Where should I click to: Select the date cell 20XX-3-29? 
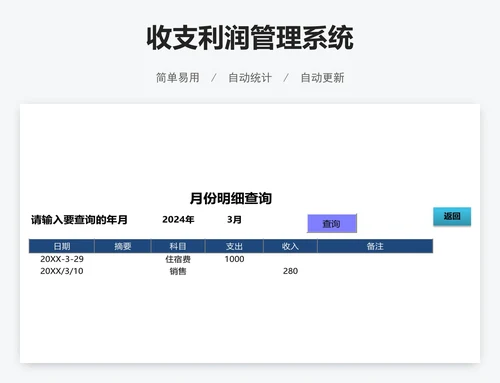point(62,259)
